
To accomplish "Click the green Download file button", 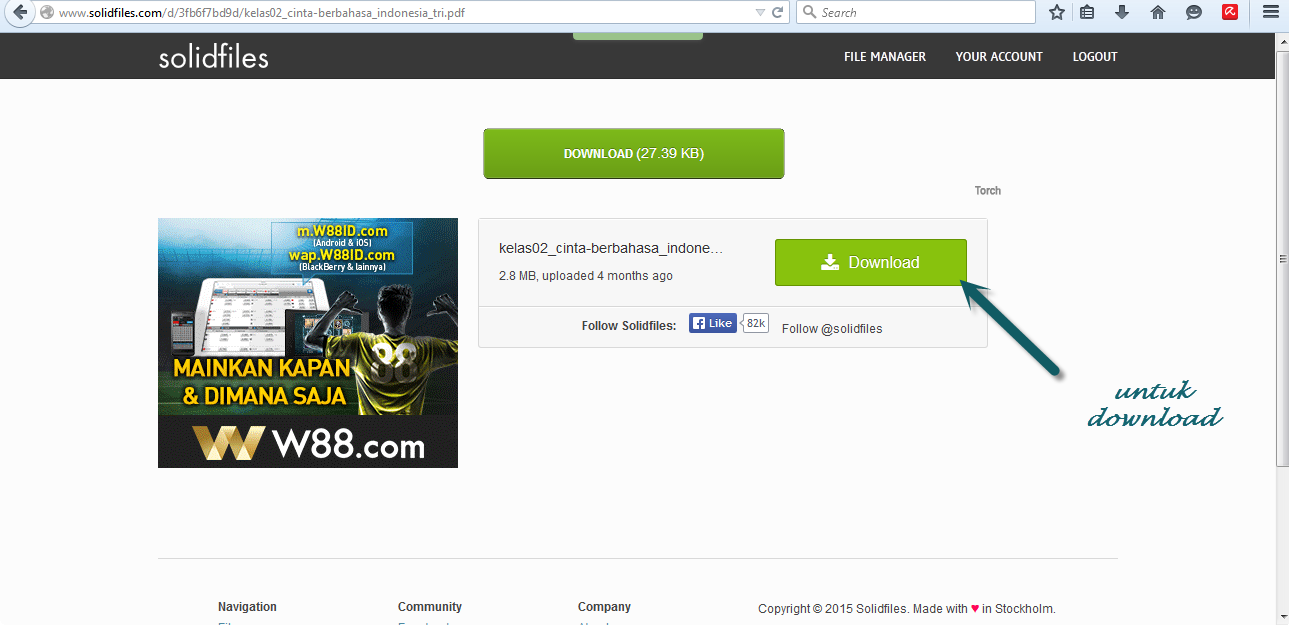I will 871,263.
